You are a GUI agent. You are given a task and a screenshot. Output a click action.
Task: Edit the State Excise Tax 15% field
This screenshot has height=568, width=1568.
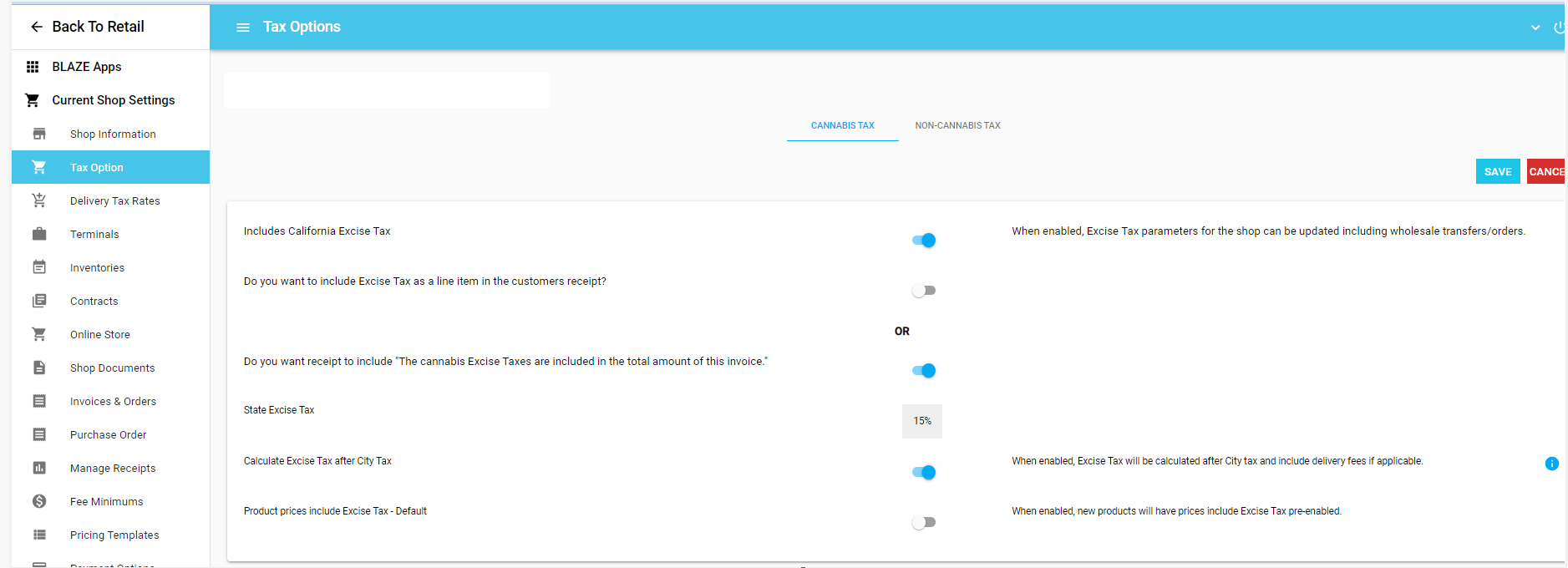(x=922, y=421)
